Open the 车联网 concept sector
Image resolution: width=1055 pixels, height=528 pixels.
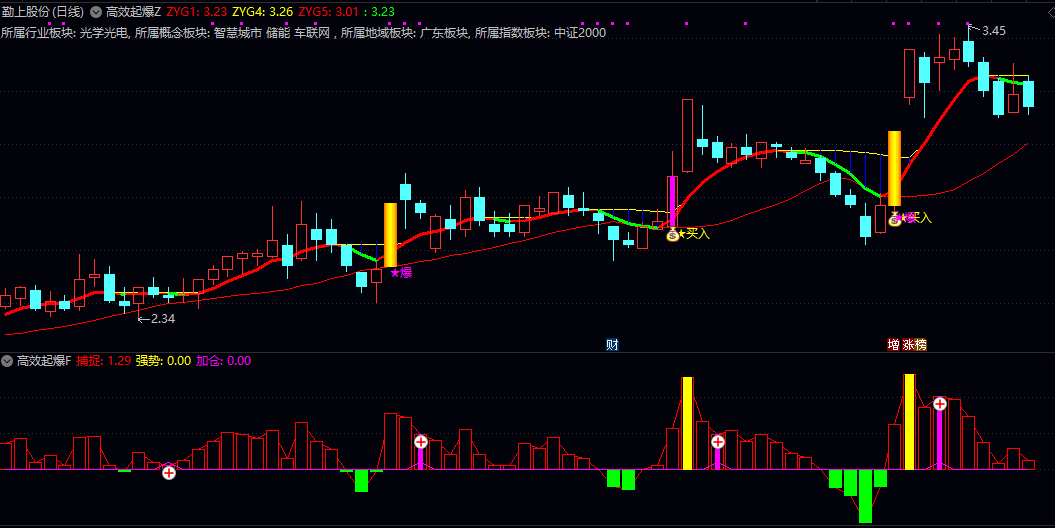[312, 32]
